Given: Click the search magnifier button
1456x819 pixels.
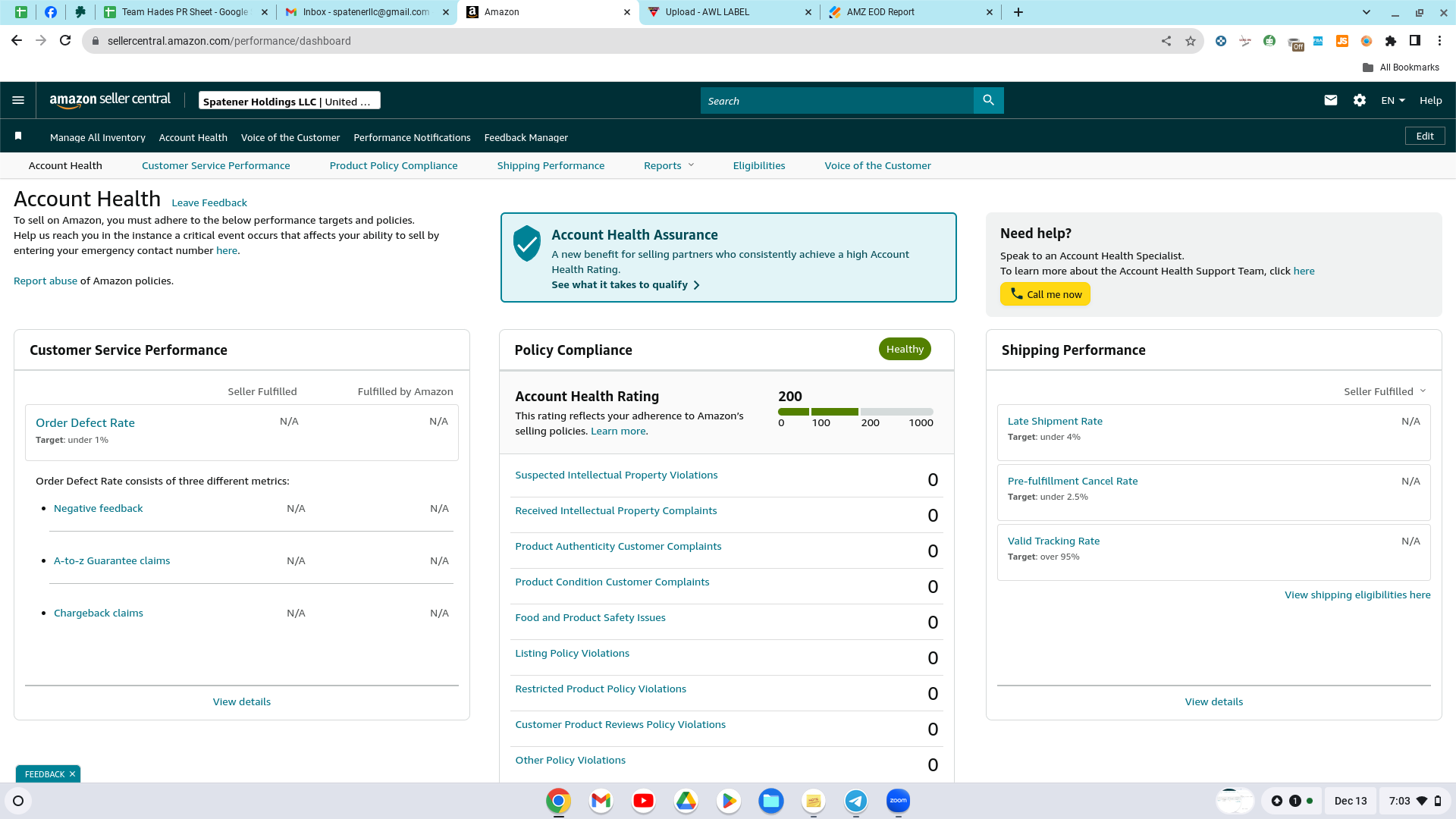Looking at the screenshot, I should click(x=988, y=100).
